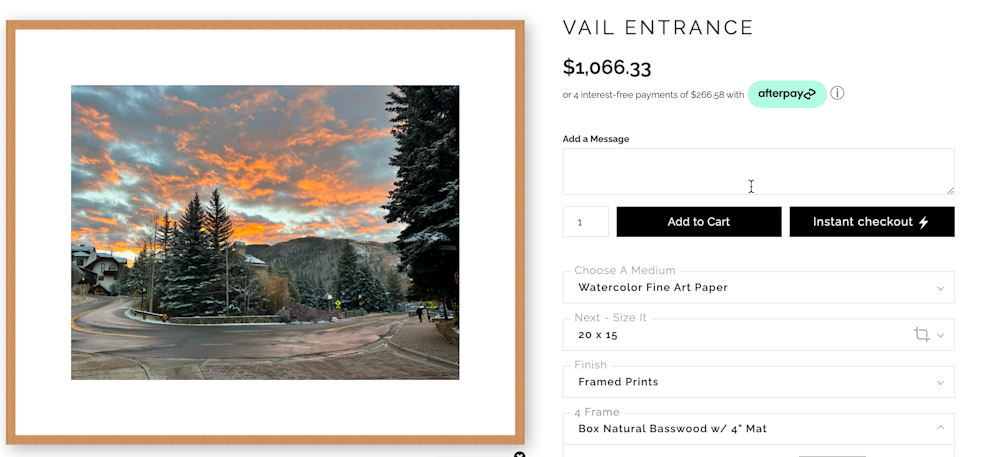
Task: Open the Size It dropdown arrow
Action: tap(940, 335)
